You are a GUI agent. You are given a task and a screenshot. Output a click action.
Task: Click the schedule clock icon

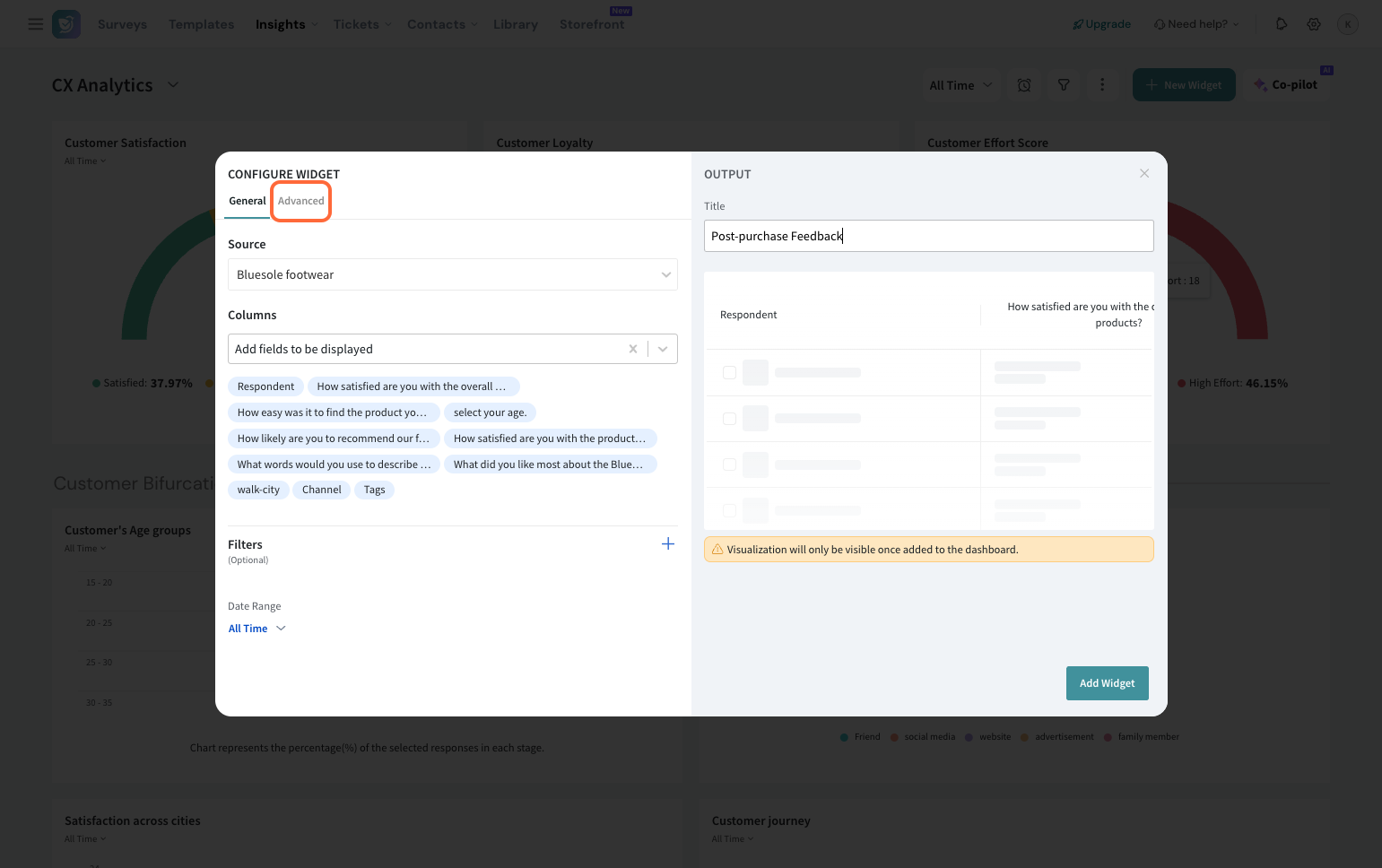pos(1024,85)
